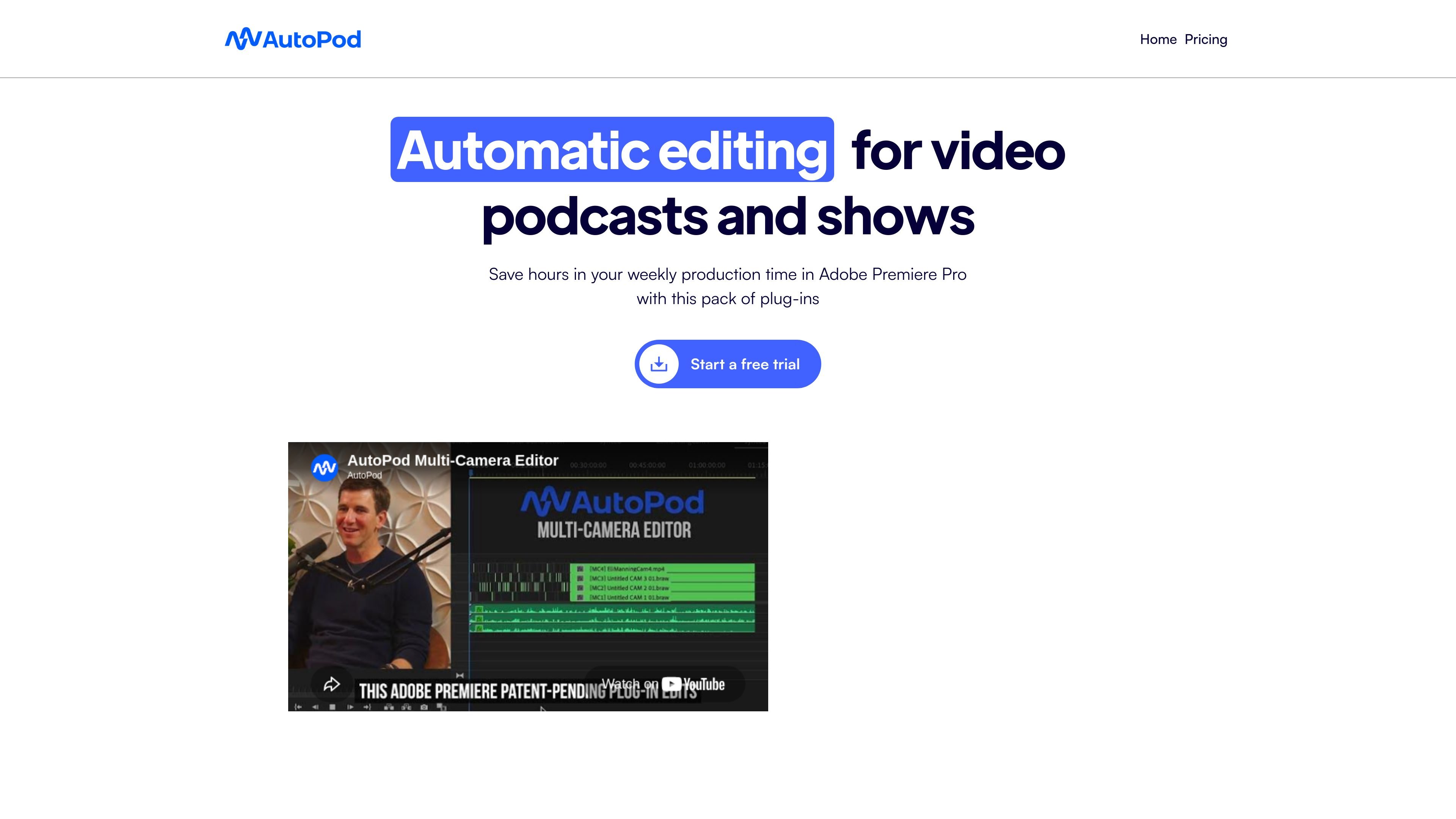The width and height of the screenshot is (1456, 819).
Task: Click the download icon in trial button
Action: (659, 364)
